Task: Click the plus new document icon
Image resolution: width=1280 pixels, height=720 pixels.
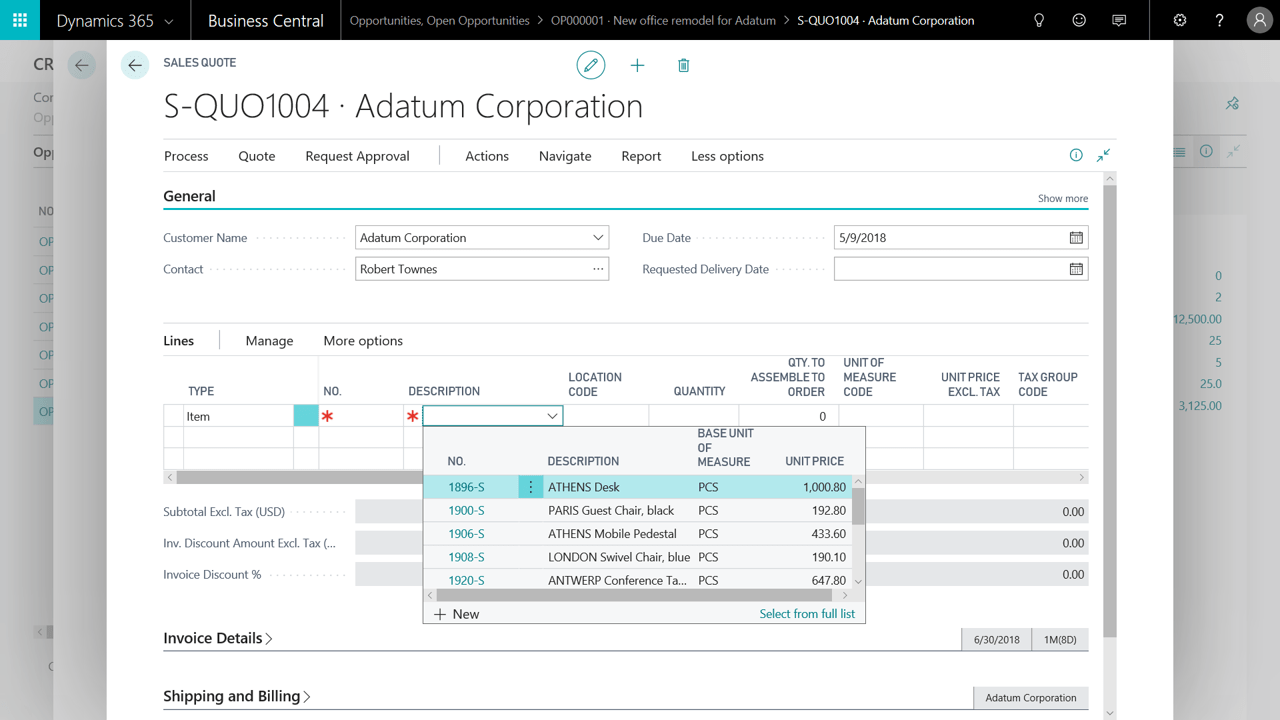Action: coord(637,65)
